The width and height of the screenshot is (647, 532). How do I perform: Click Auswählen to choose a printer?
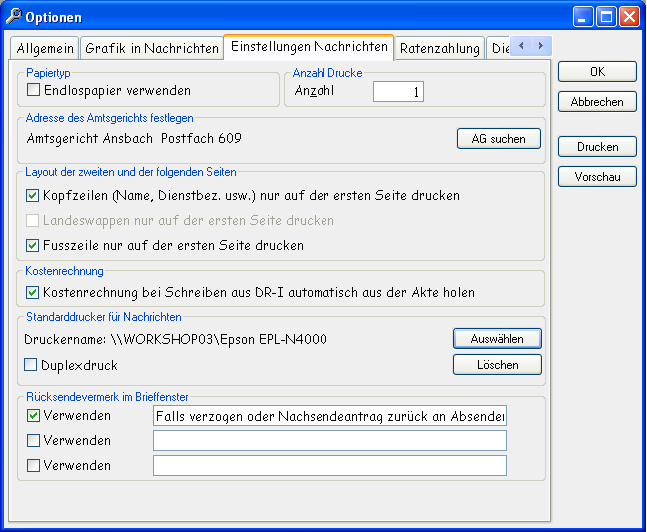pos(497,339)
